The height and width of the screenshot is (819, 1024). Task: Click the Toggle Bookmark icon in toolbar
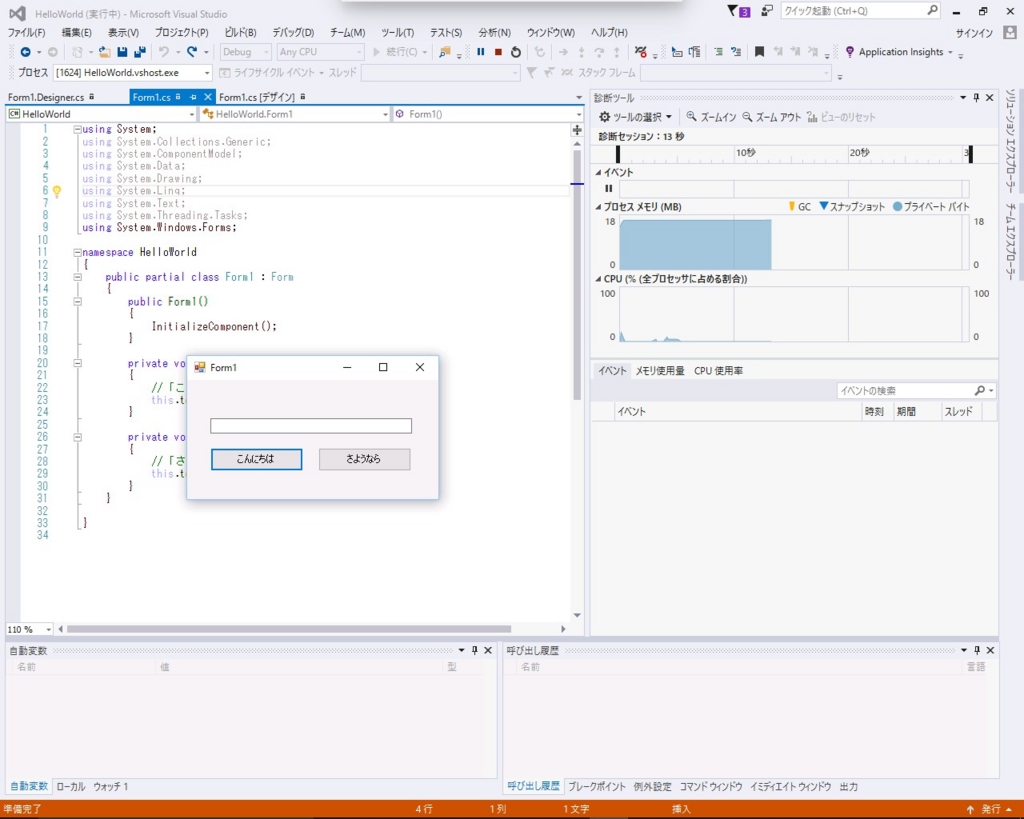[759, 52]
